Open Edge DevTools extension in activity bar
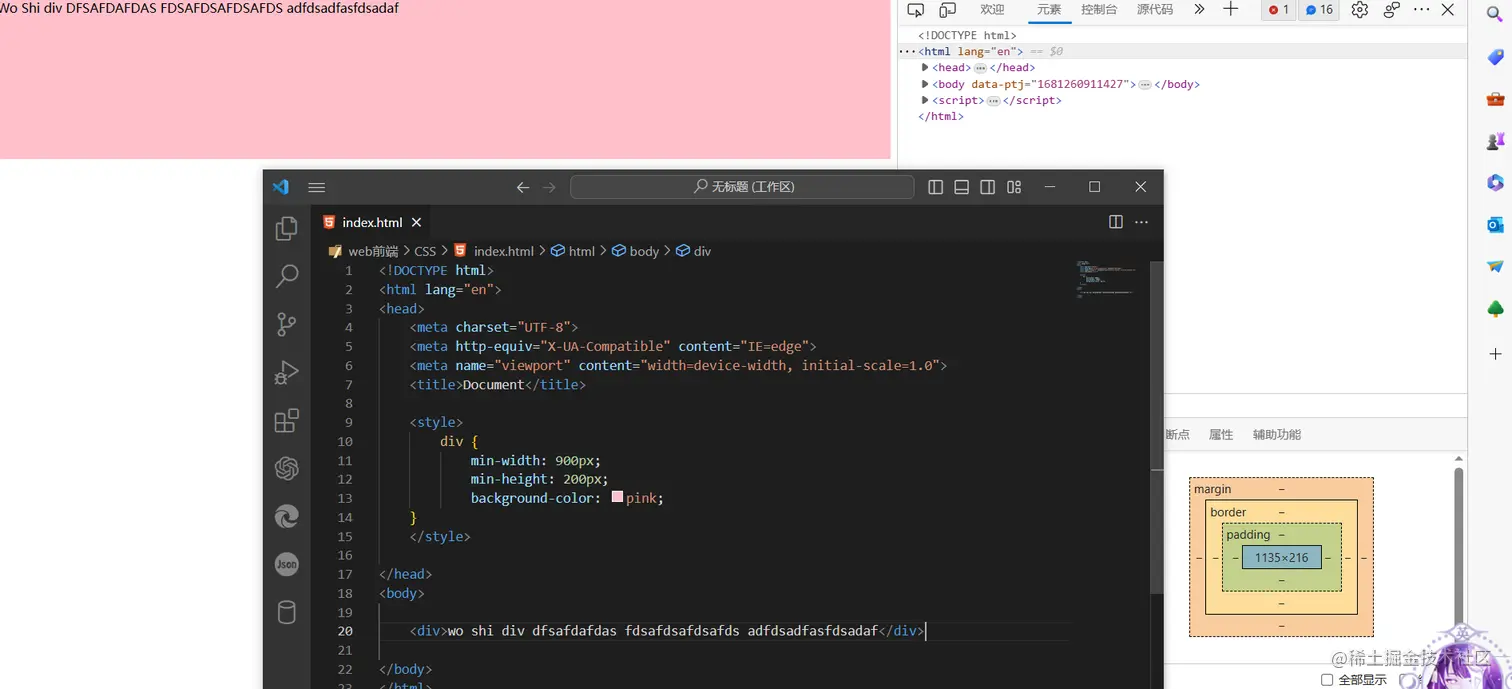This screenshot has width=1512, height=689. coord(287,516)
